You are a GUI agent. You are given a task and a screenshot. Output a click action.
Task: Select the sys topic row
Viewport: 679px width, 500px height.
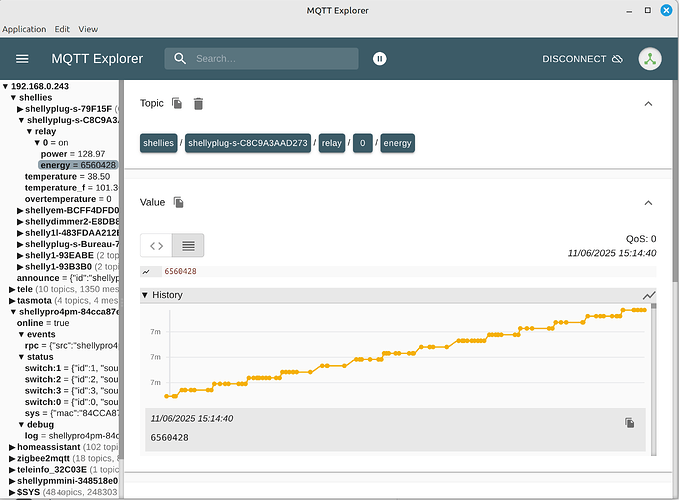[71, 413]
